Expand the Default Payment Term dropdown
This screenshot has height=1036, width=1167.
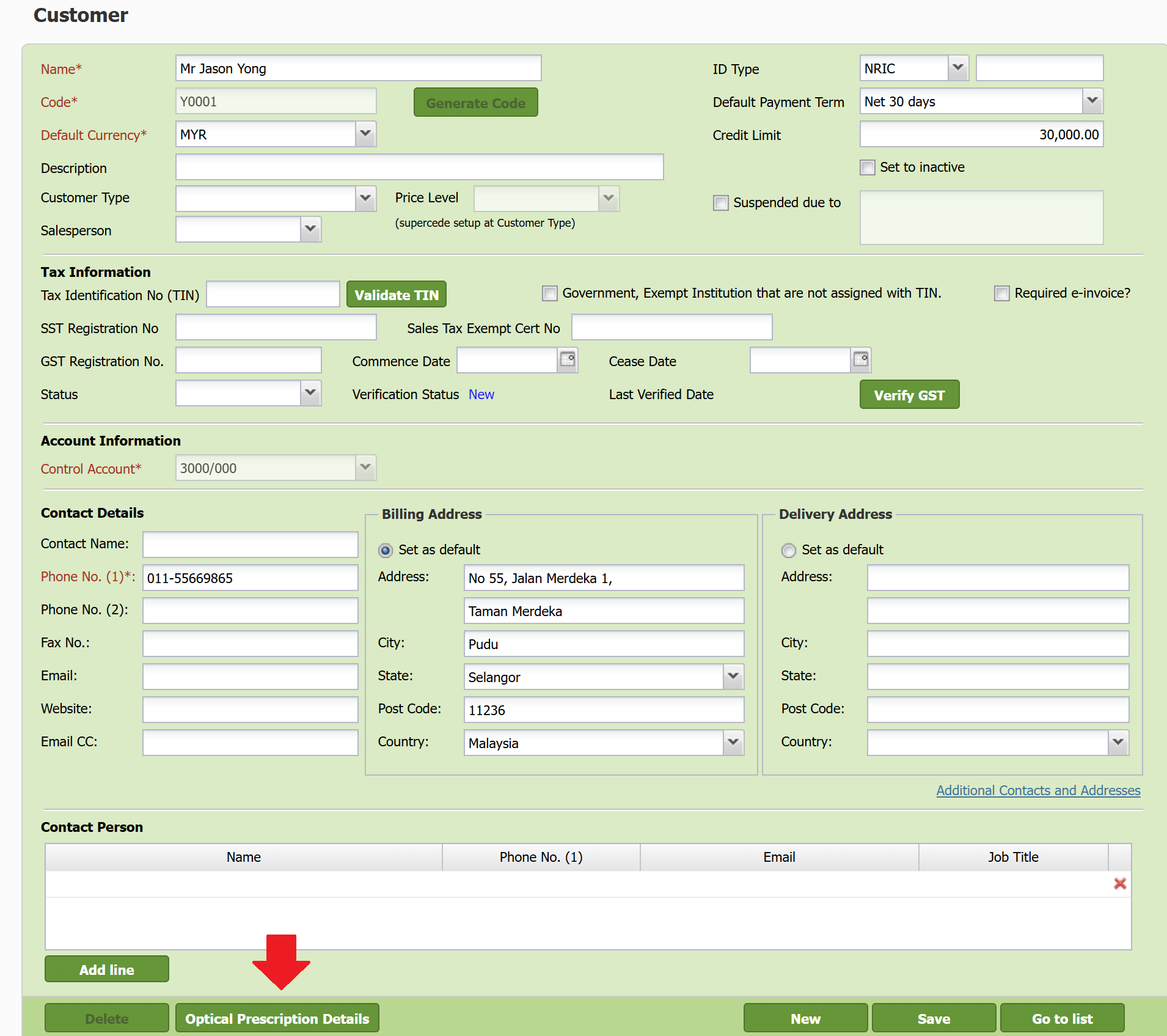coord(1092,101)
